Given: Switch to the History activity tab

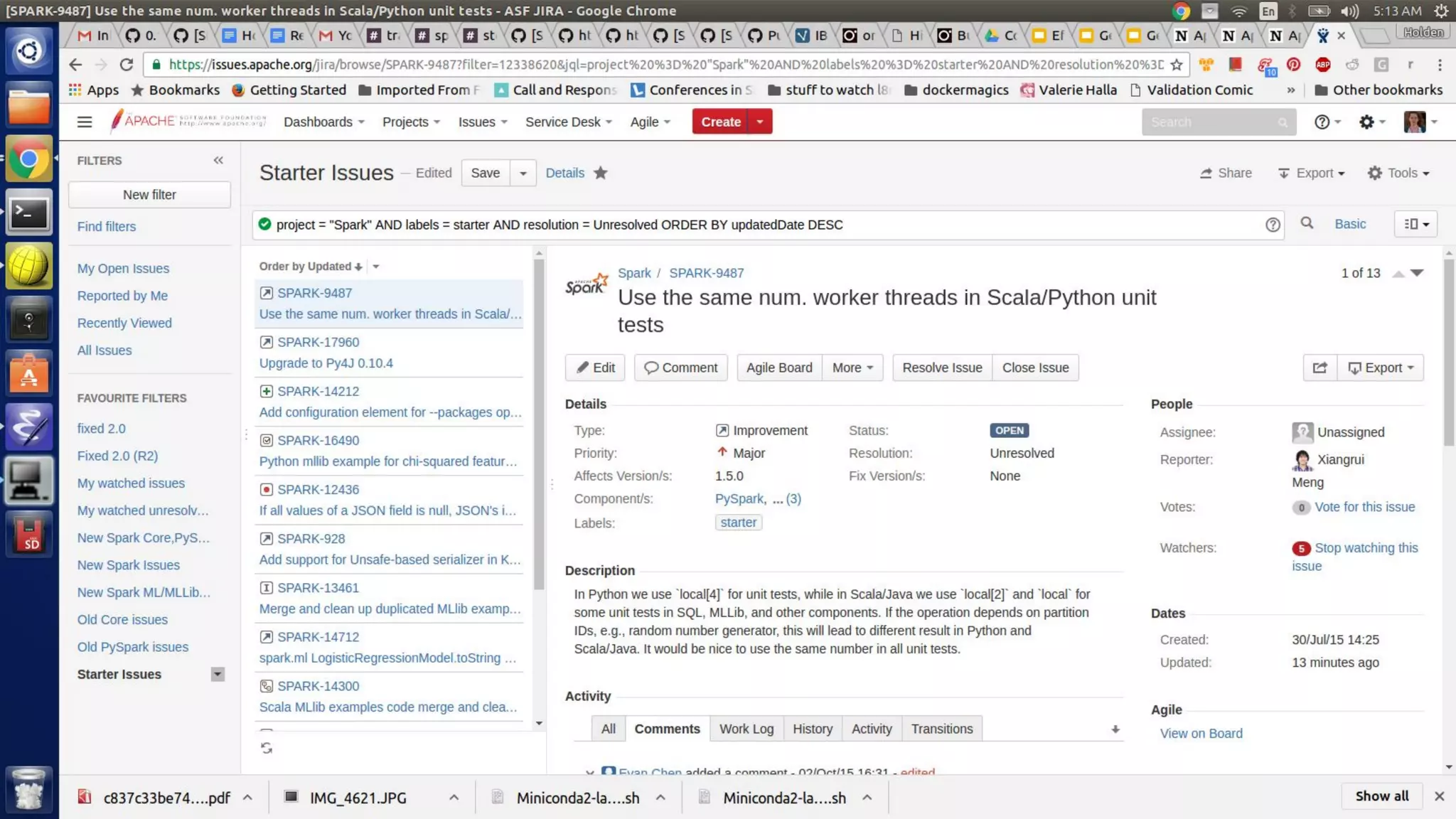Looking at the screenshot, I should coord(812,729).
